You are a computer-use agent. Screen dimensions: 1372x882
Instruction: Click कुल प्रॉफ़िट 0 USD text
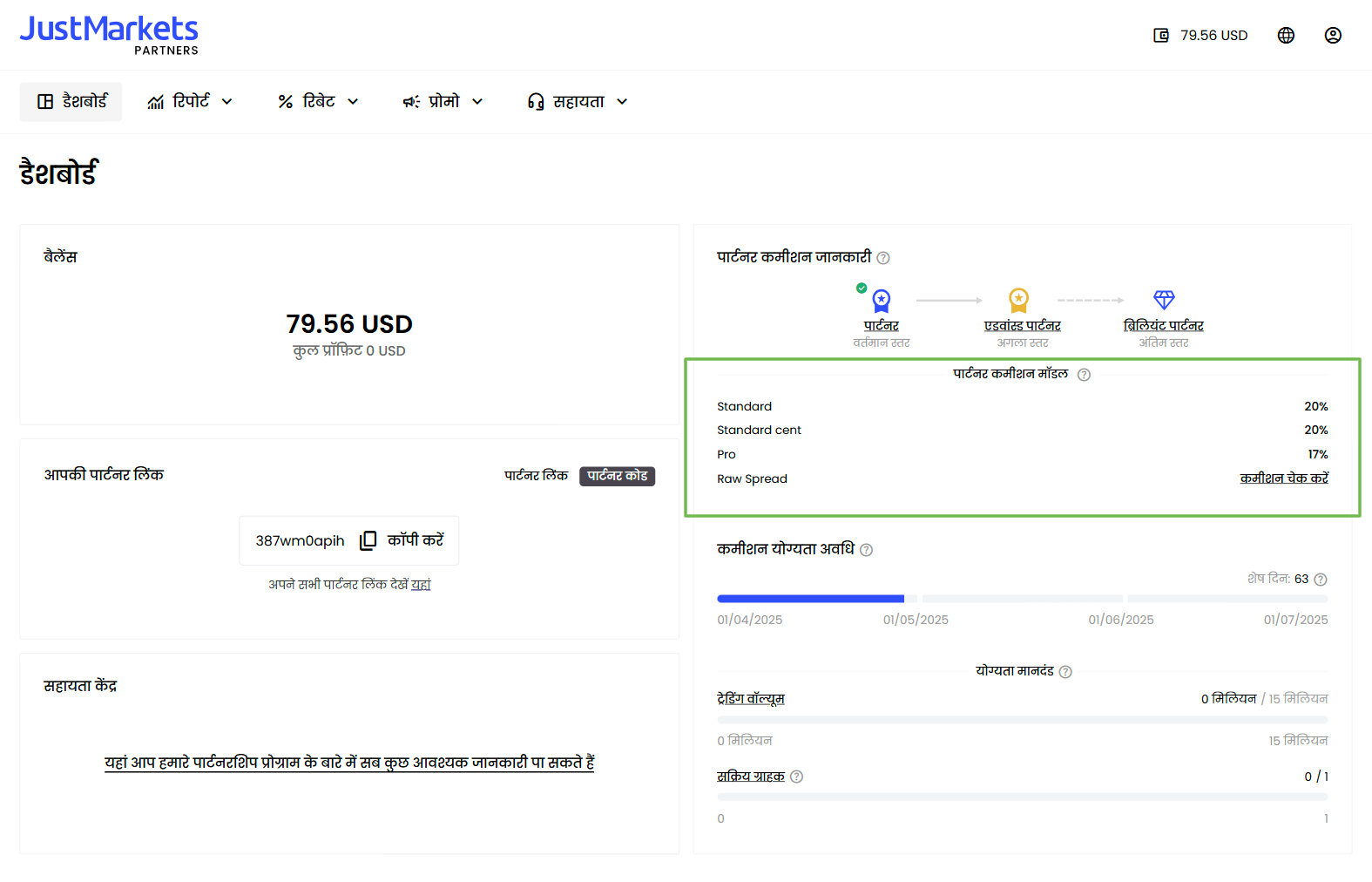click(x=349, y=351)
